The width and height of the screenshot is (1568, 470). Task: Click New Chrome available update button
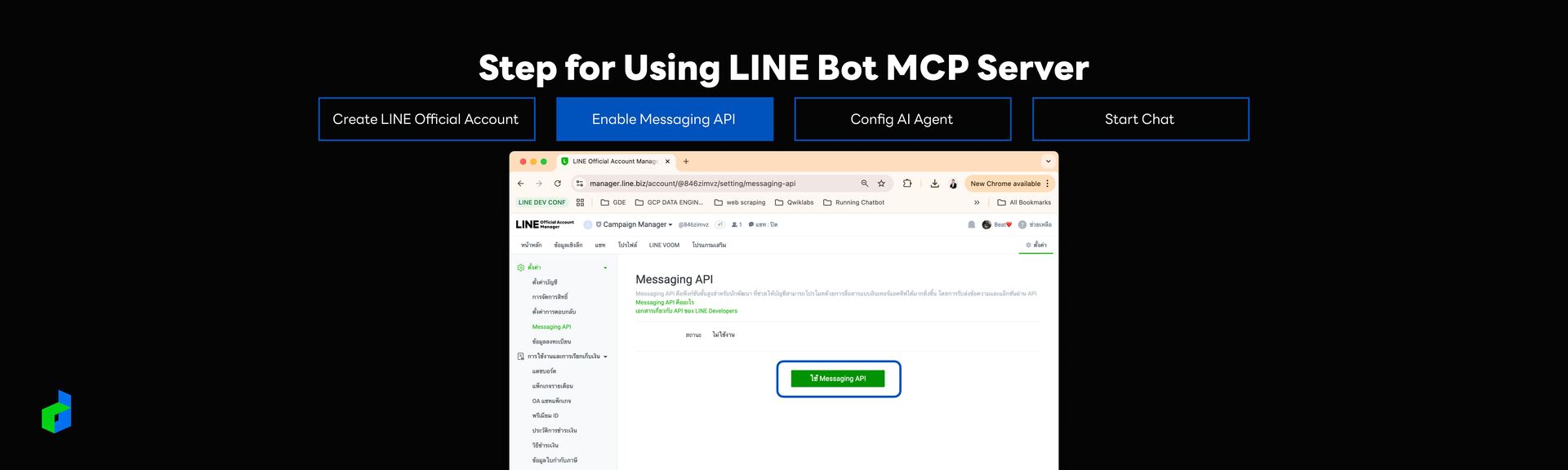[1009, 184]
